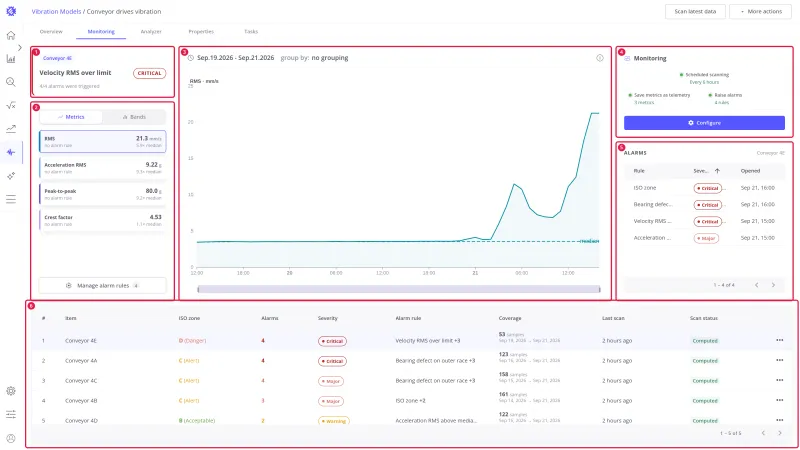Go to next page in Alarms panel

pyautogui.click(x=773, y=285)
